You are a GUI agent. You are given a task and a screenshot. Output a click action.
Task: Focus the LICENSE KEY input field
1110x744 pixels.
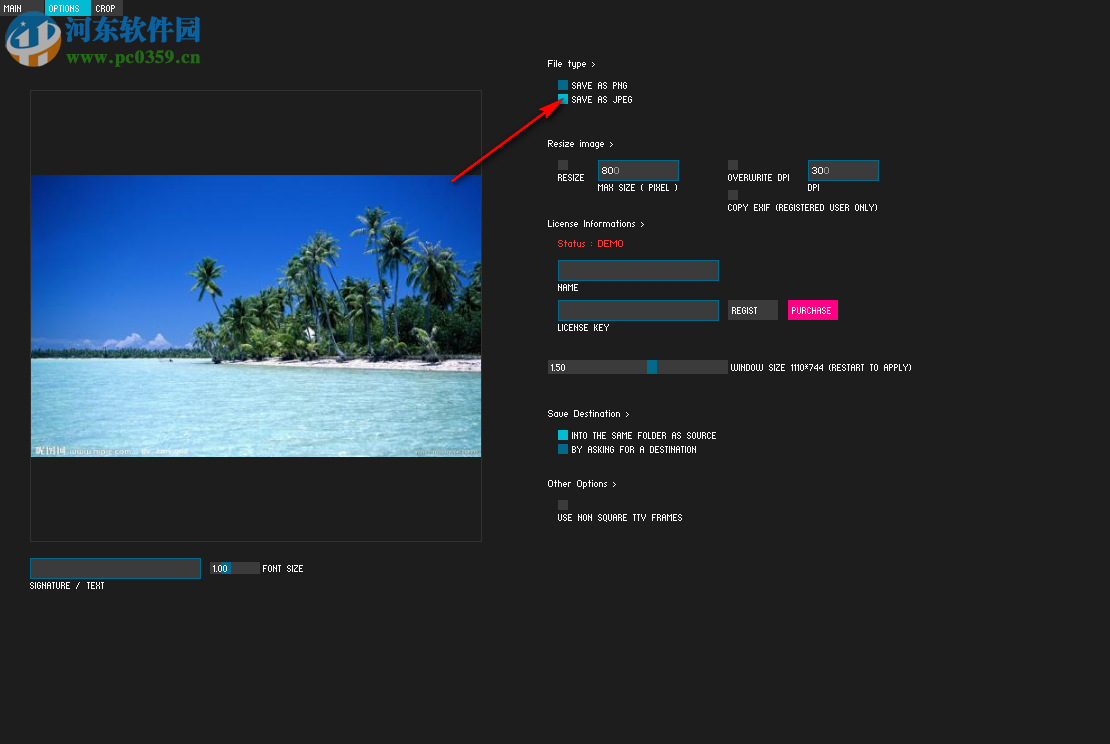click(638, 310)
